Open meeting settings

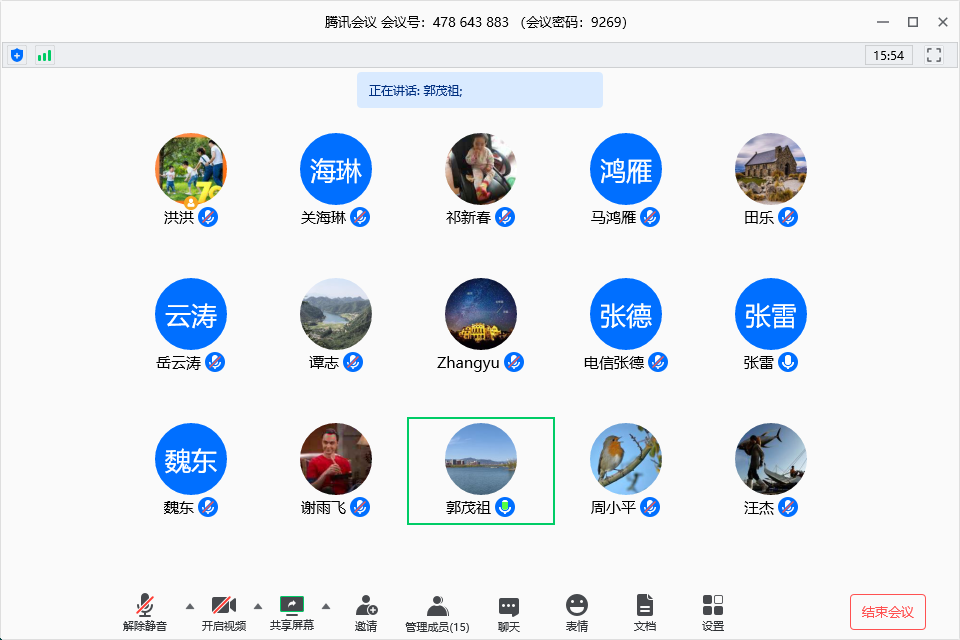pyautogui.click(x=712, y=612)
